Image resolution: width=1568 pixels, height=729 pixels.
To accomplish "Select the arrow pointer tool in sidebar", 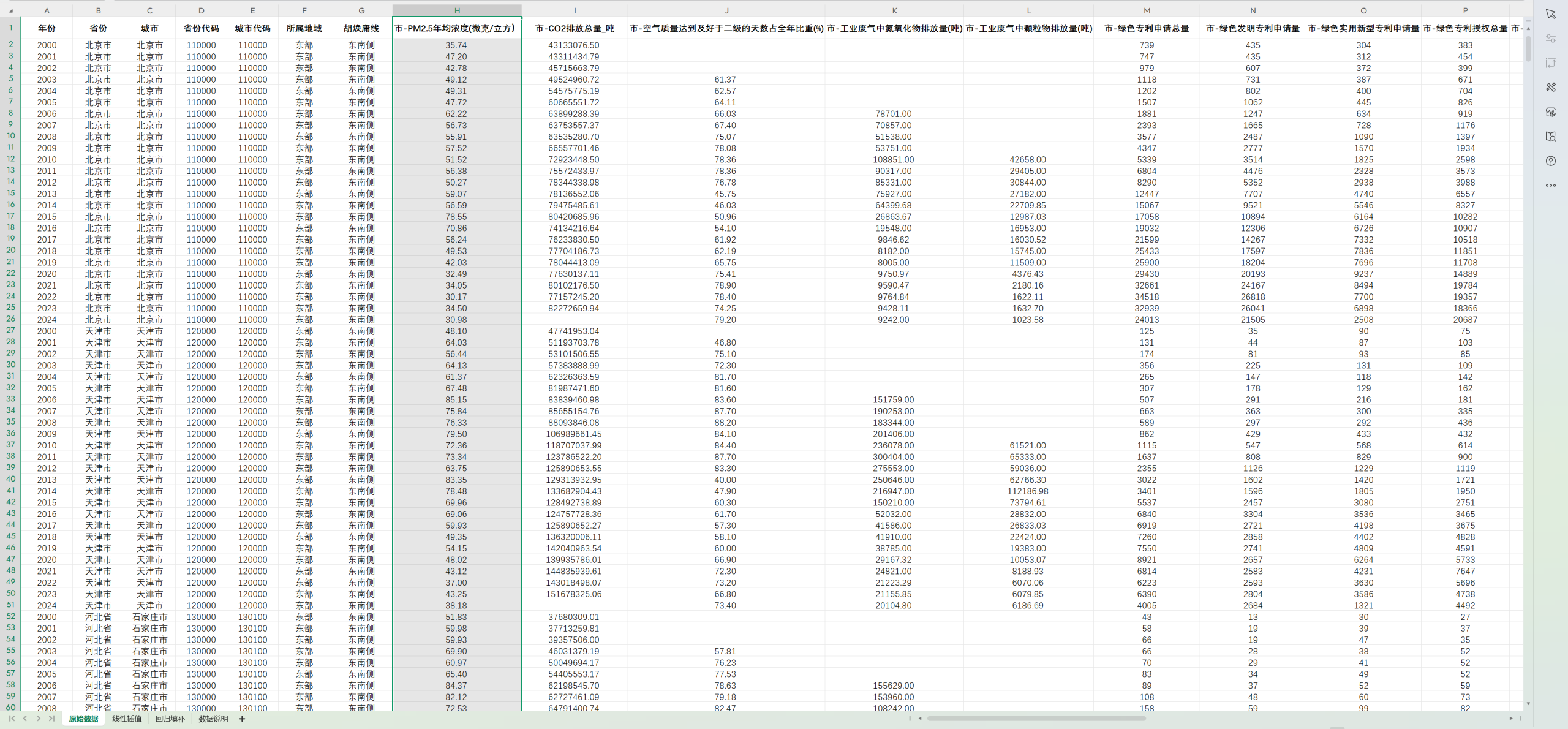I will point(1550,14).
